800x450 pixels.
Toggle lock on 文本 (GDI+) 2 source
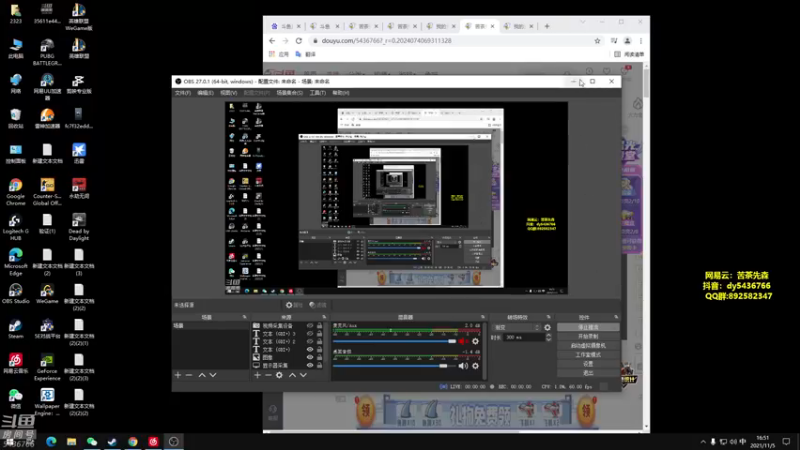pos(319,341)
